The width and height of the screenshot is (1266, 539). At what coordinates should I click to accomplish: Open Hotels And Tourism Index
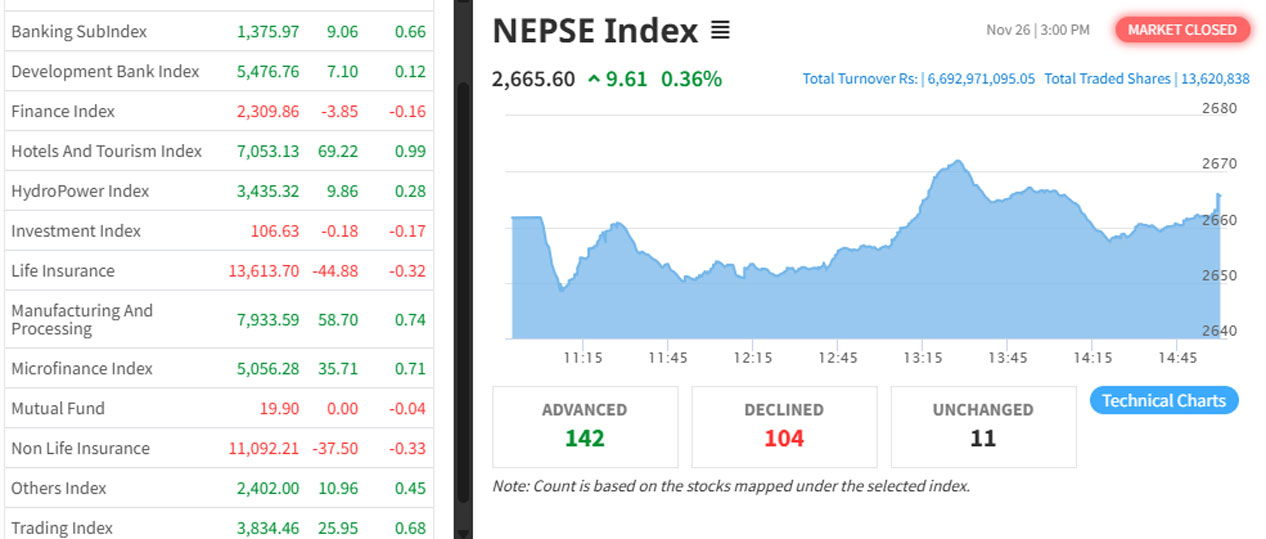[106, 151]
